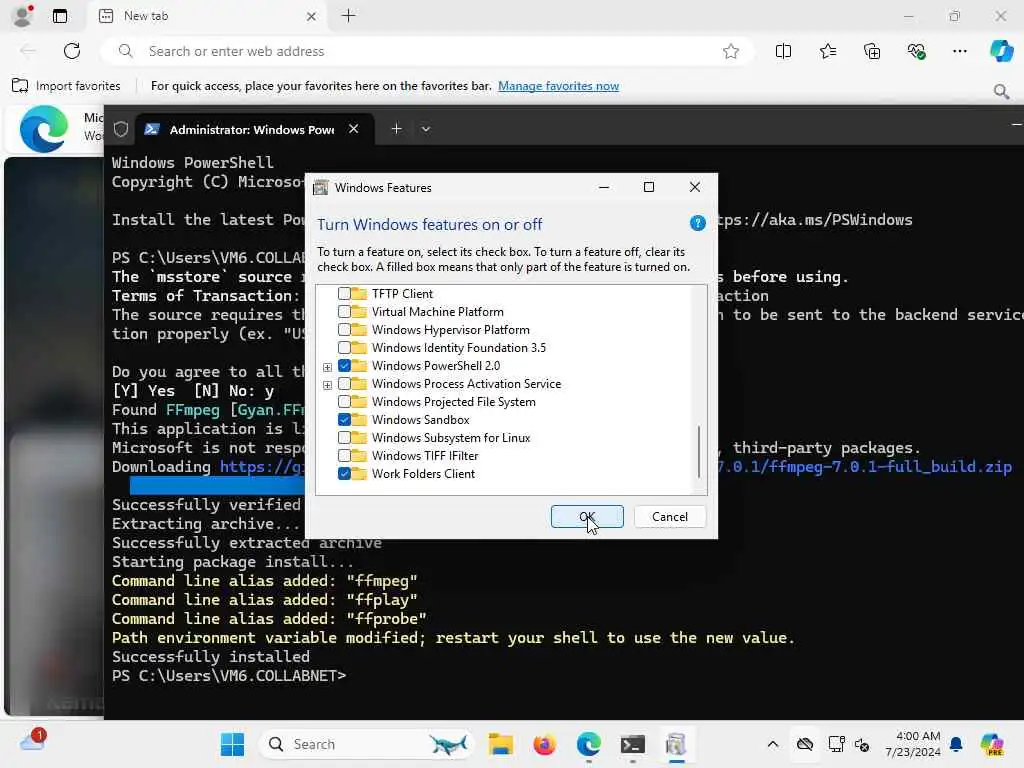Maximize the Windows Features dialog
The height and width of the screenshot is (768, 1024).
click(x=648, y=187)
